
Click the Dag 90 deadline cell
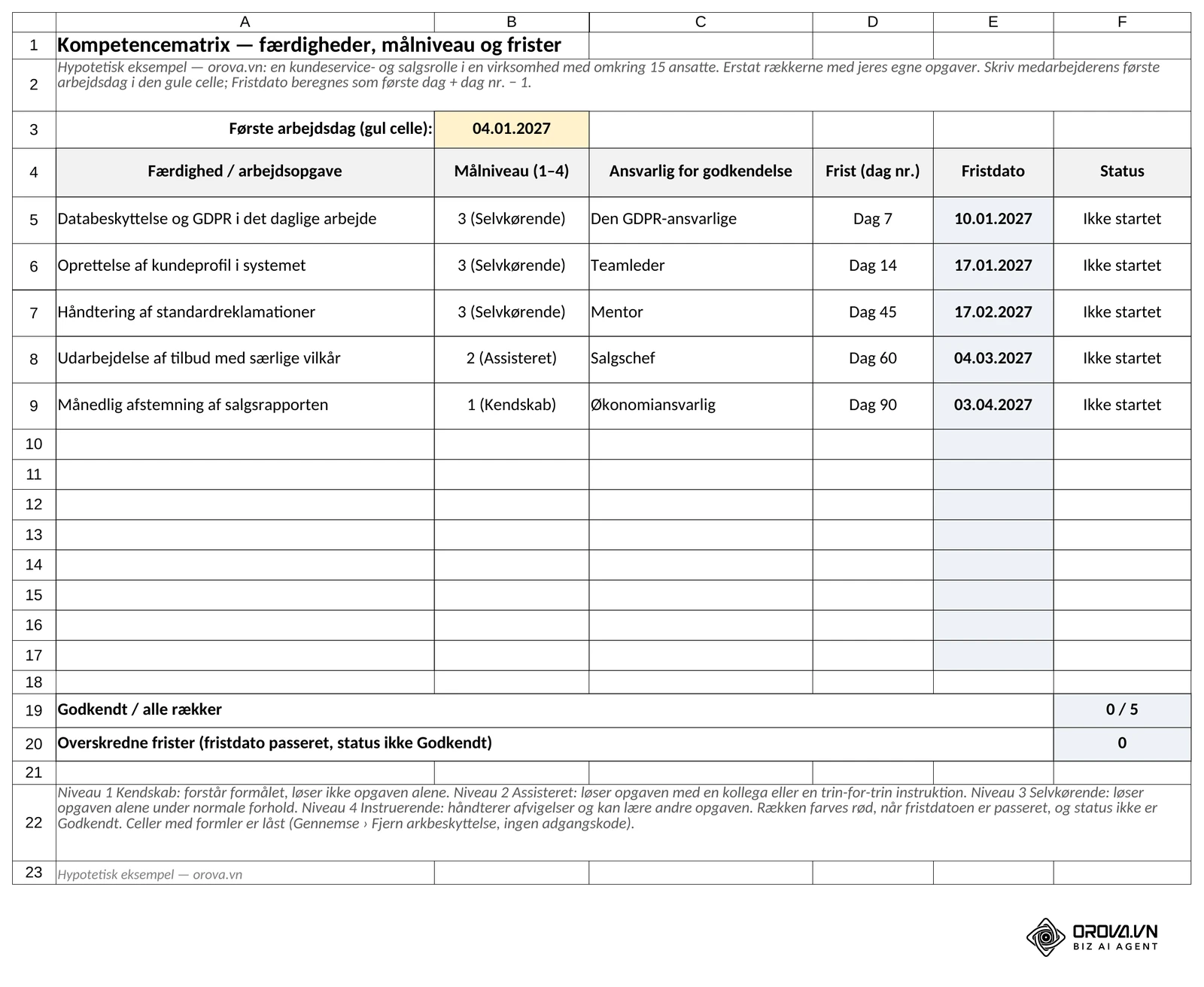point(873,406)
